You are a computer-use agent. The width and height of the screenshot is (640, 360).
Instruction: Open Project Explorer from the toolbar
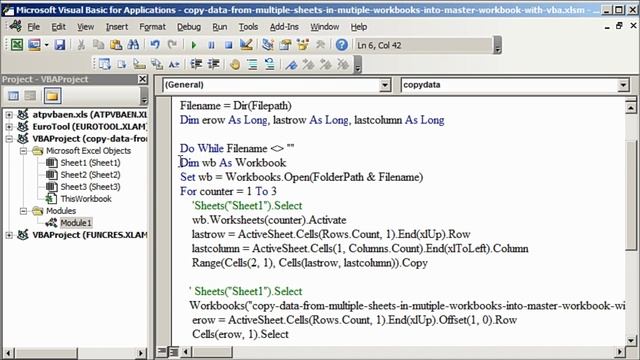pyautogui.click(x=268, y=44)
